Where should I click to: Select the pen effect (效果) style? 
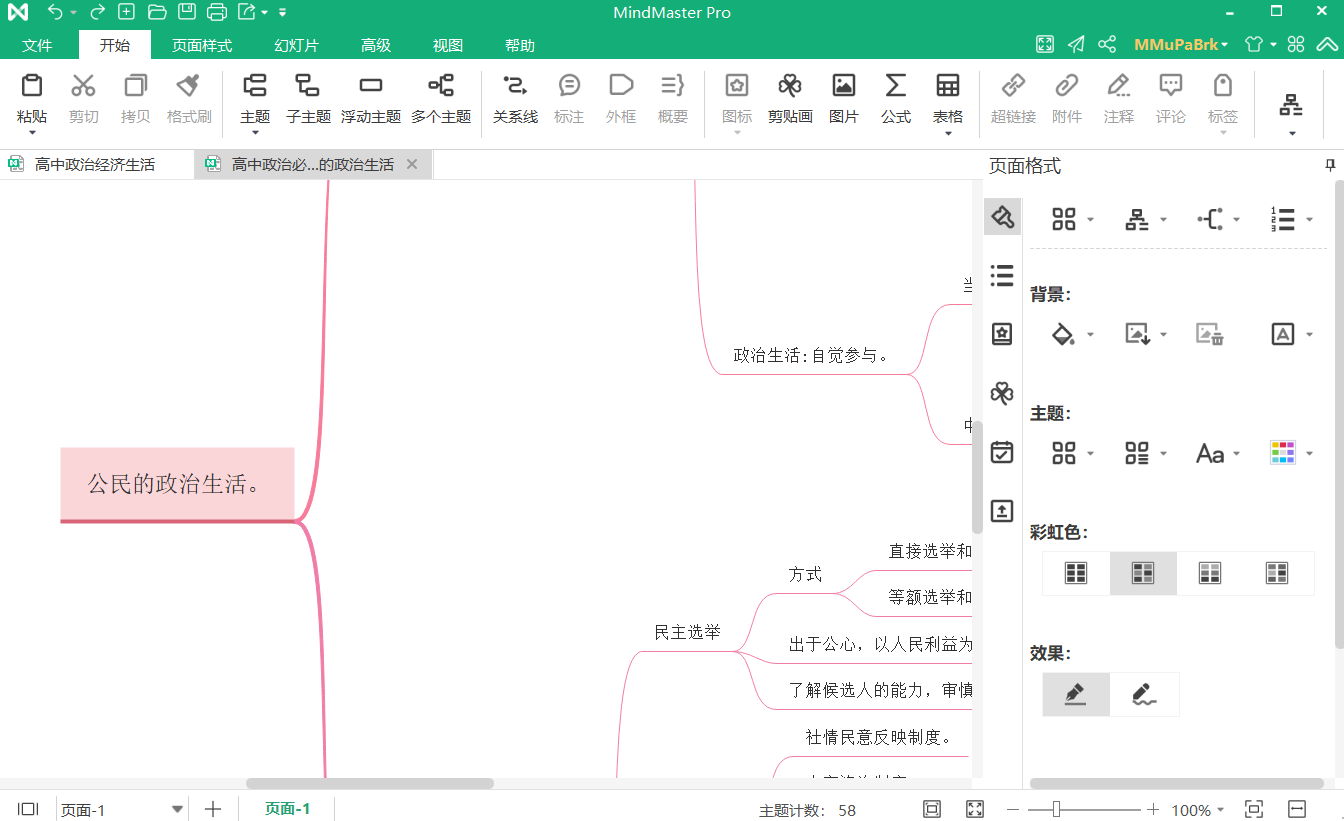click(1076, 694)
